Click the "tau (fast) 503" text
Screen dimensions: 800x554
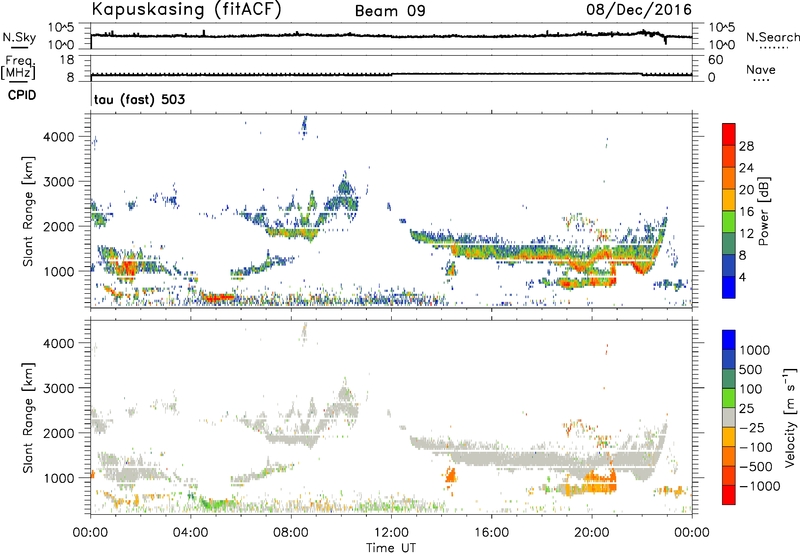coord(139,99)
